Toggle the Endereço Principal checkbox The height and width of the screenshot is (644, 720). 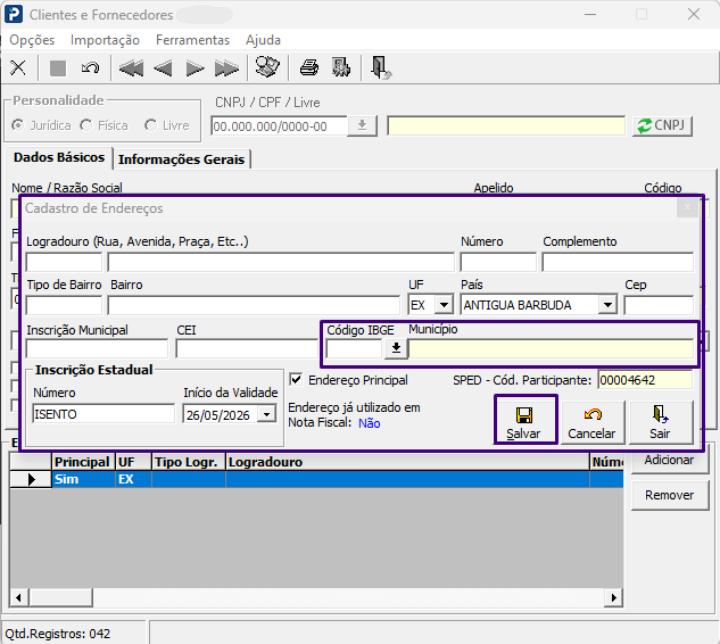[296, 380]
